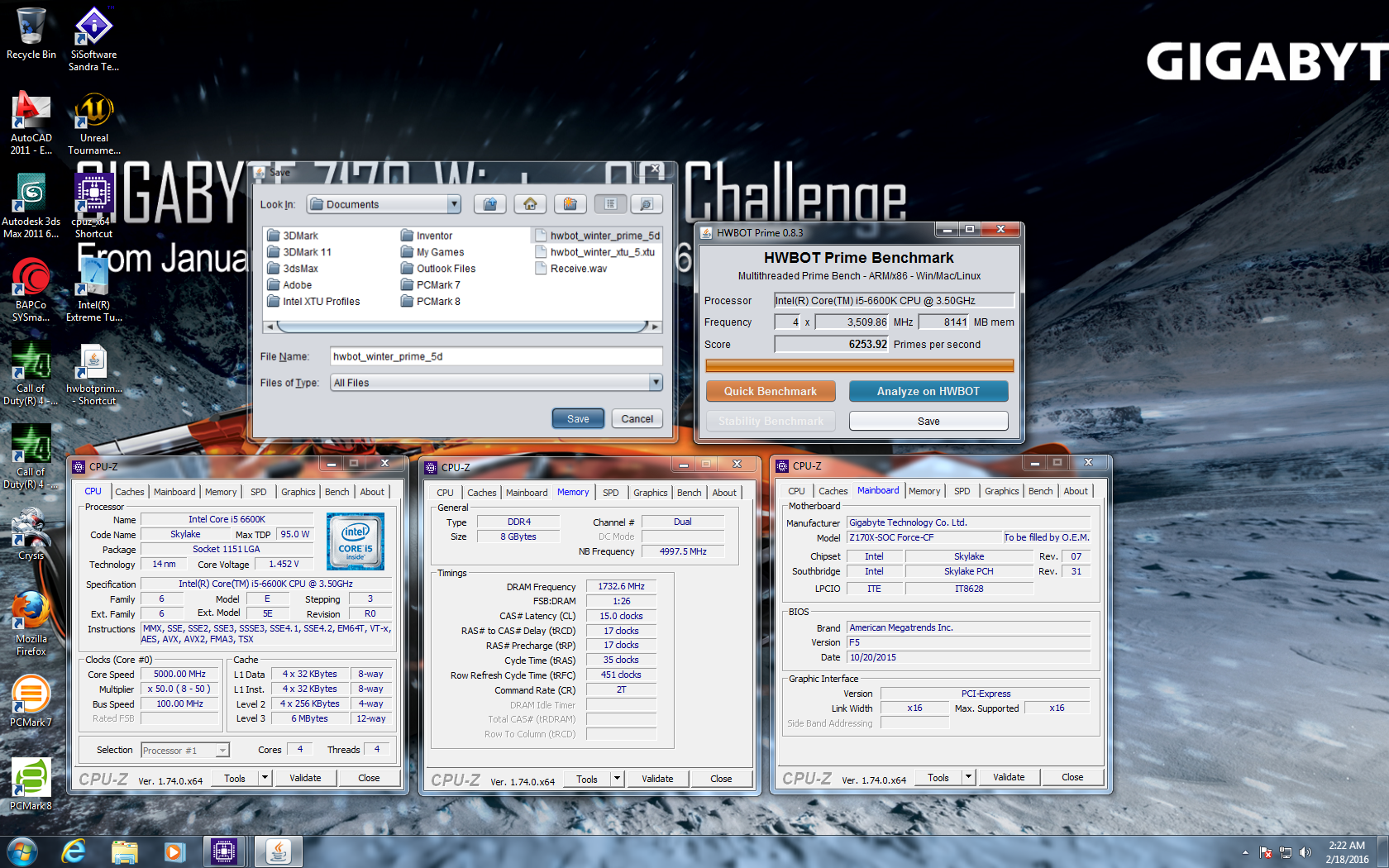Click the volume speaker tray icon

click(1305, 852)
